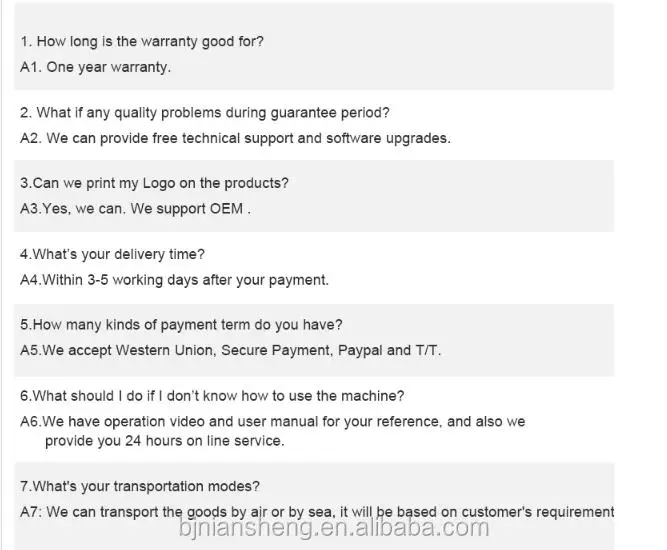
Task: Click the "24 hours on line service" line
Action: [165, 440]
